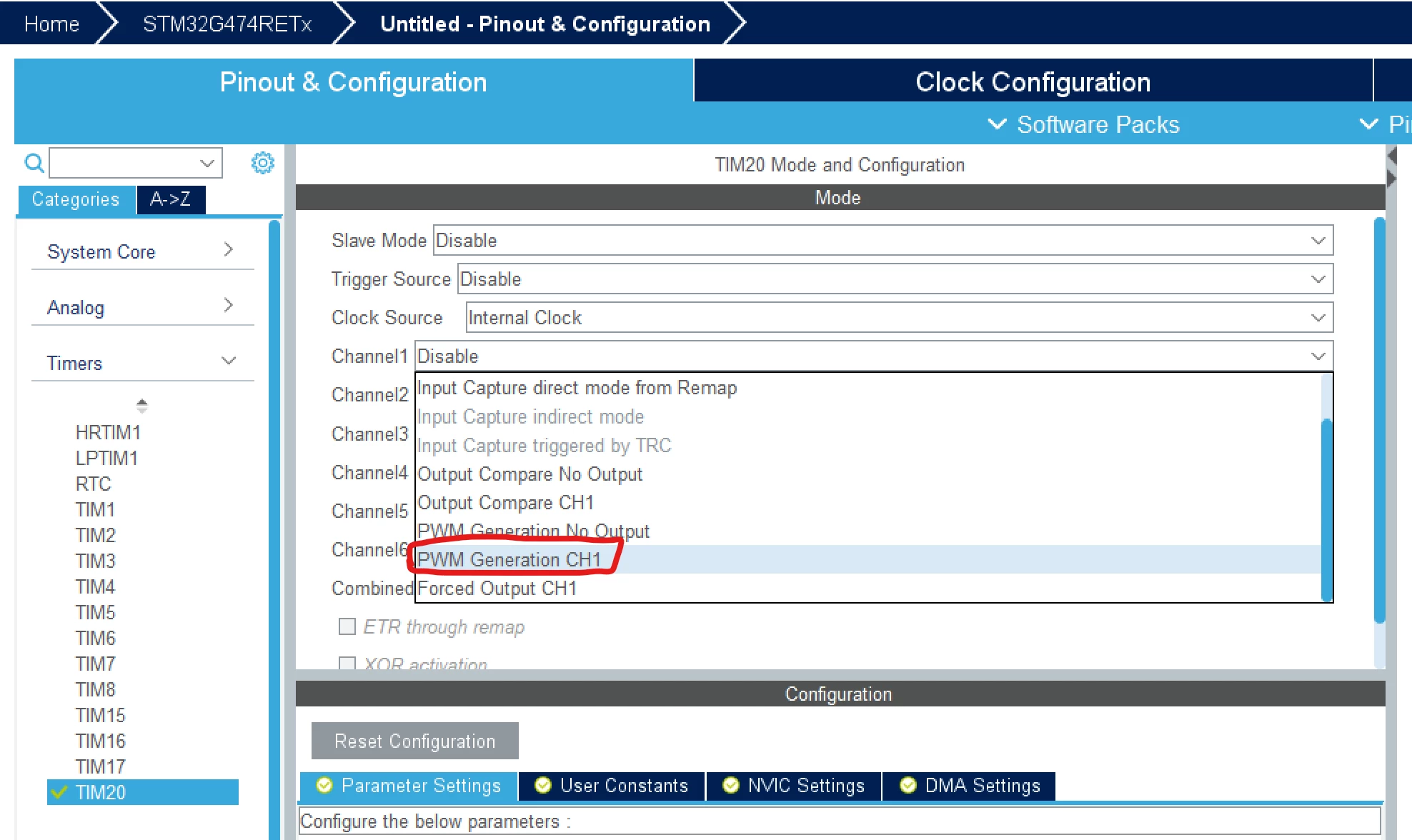
Task: Open the Parameter Settings tab
Action: click(x=409, y=786)
